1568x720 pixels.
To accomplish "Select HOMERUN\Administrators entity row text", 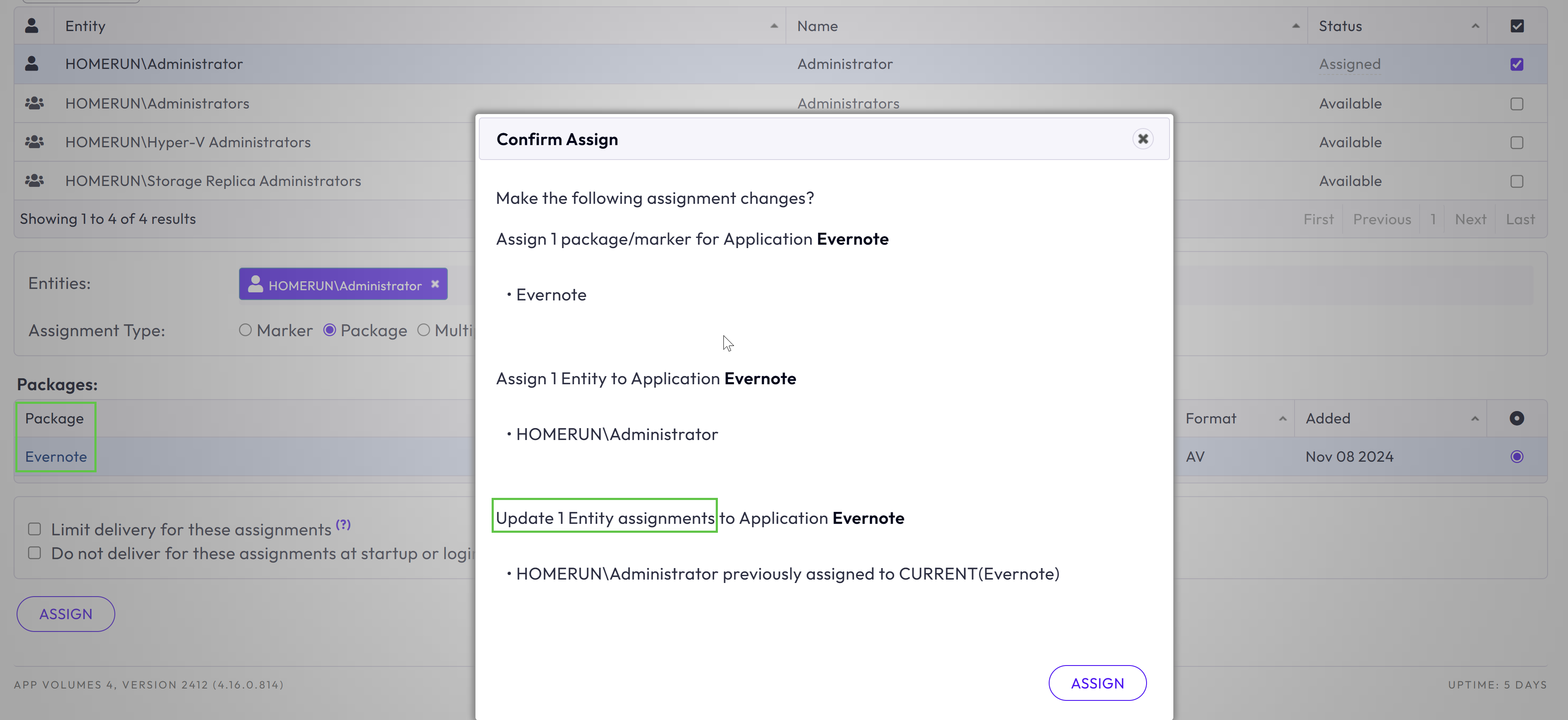I will (x=157, y=103).
